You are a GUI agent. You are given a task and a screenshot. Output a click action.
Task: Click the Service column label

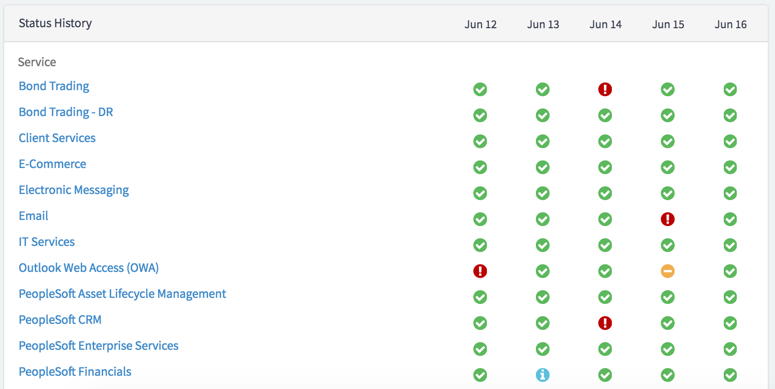(37, 62)
